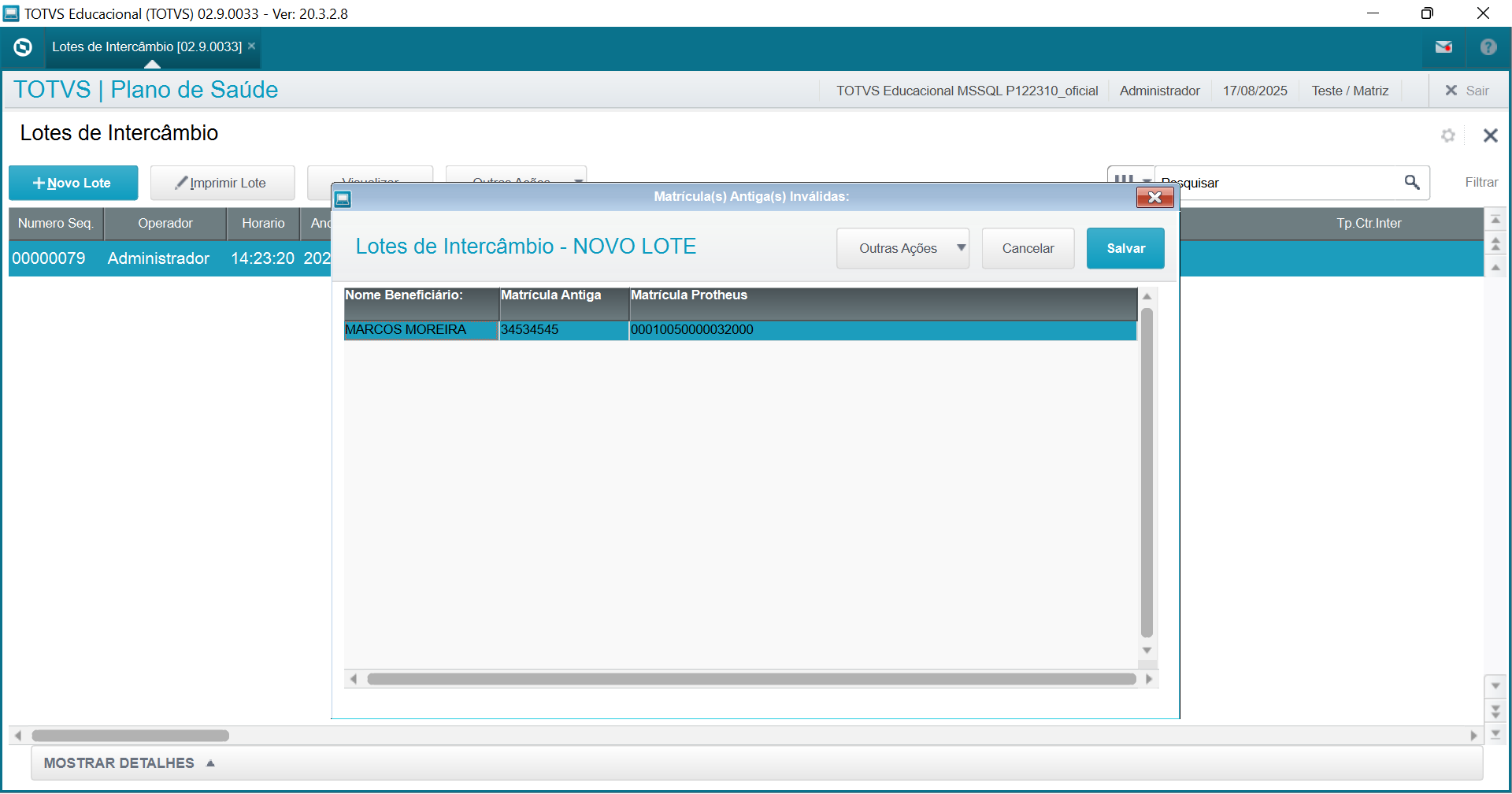Click the Administrador user label in header

click(1159, 91)
